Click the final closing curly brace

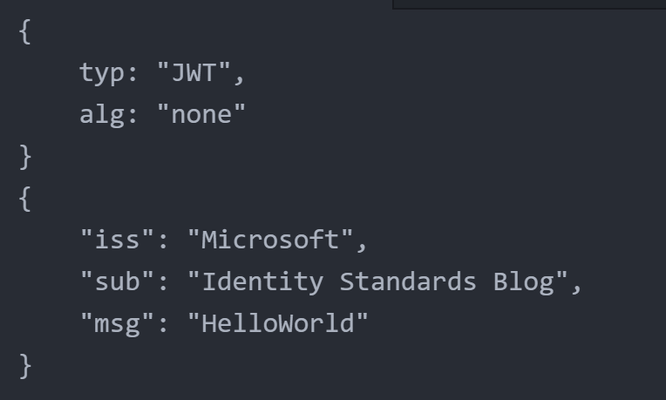pos(25,366)
